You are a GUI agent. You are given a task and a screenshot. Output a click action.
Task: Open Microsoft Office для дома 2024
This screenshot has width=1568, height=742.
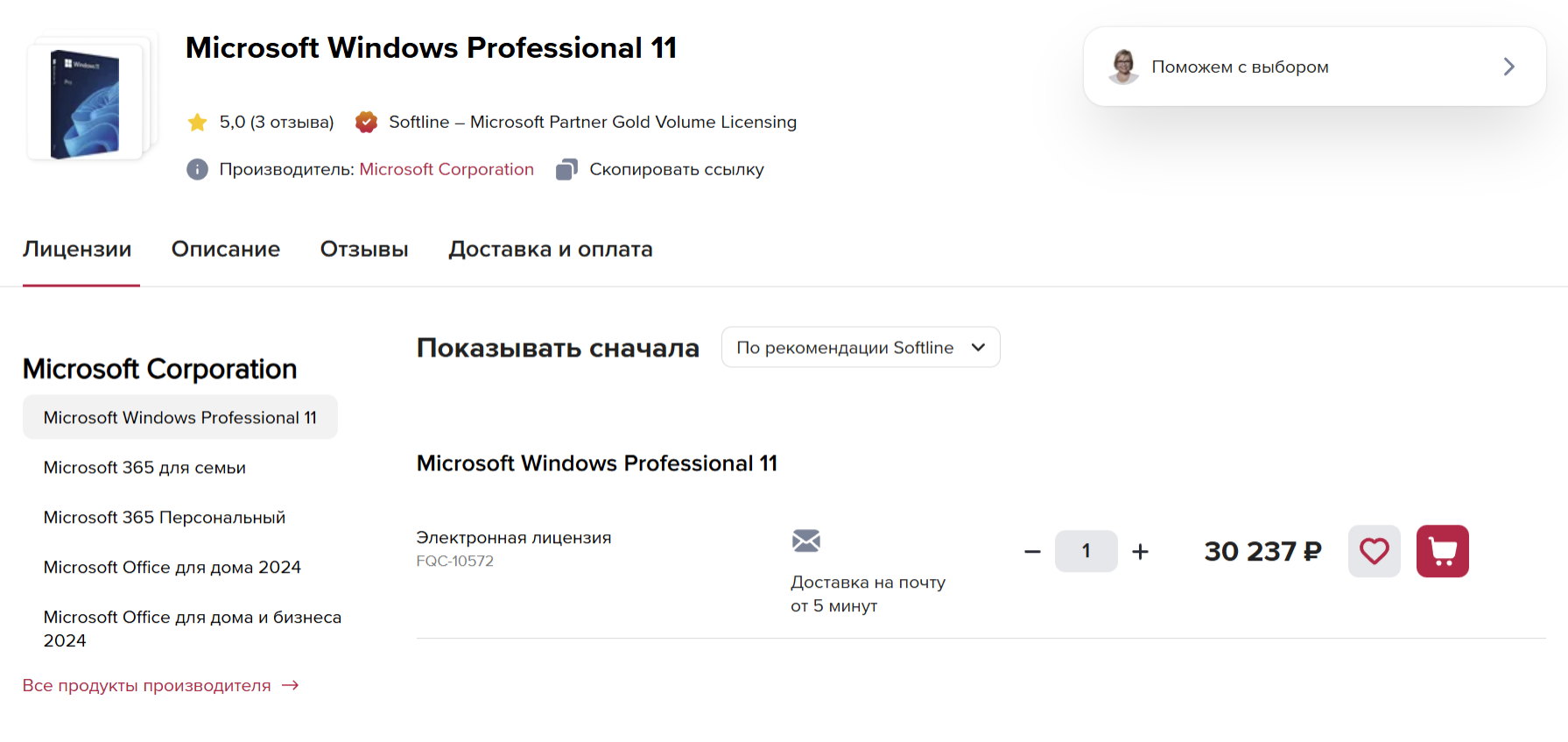coord(172,568)
